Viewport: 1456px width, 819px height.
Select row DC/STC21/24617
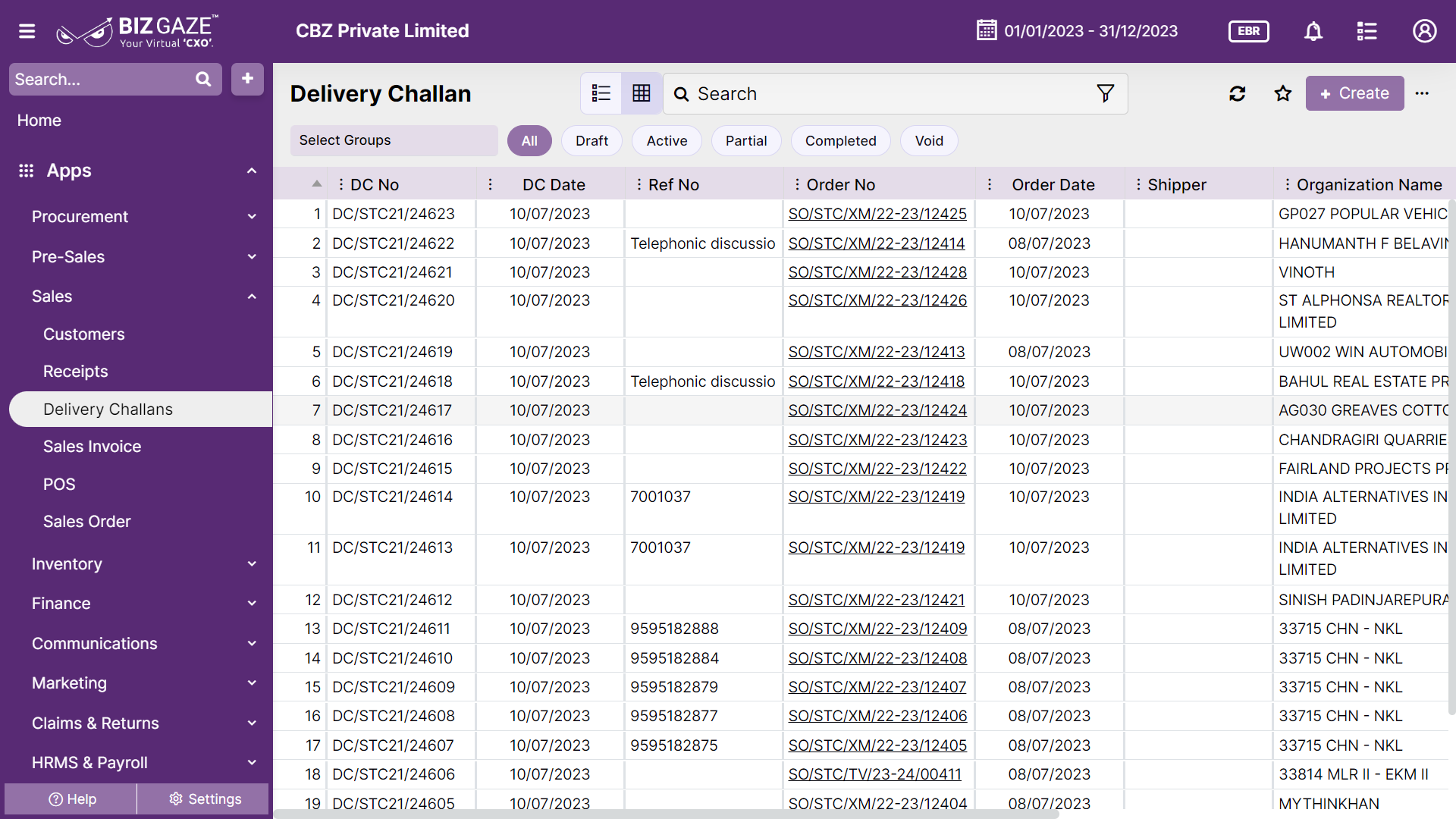(861, 410)
